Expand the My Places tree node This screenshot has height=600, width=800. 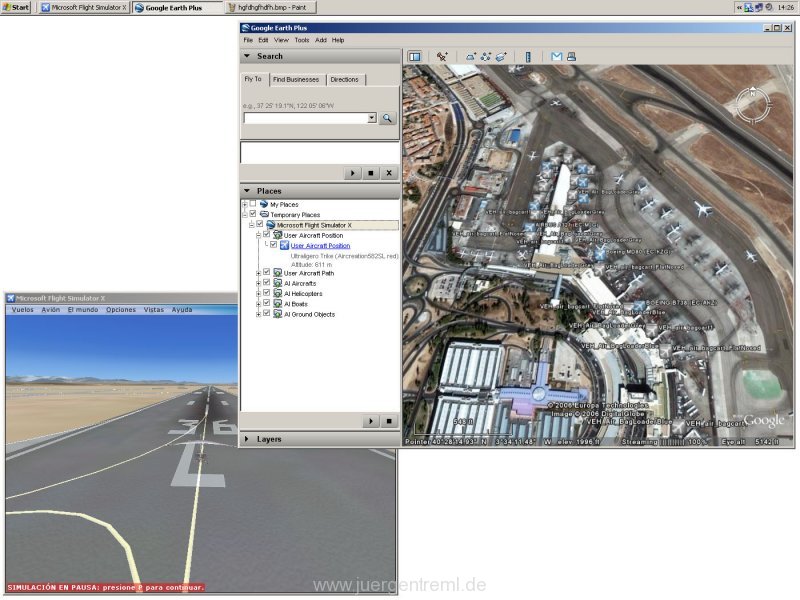(x=245, y=205)
